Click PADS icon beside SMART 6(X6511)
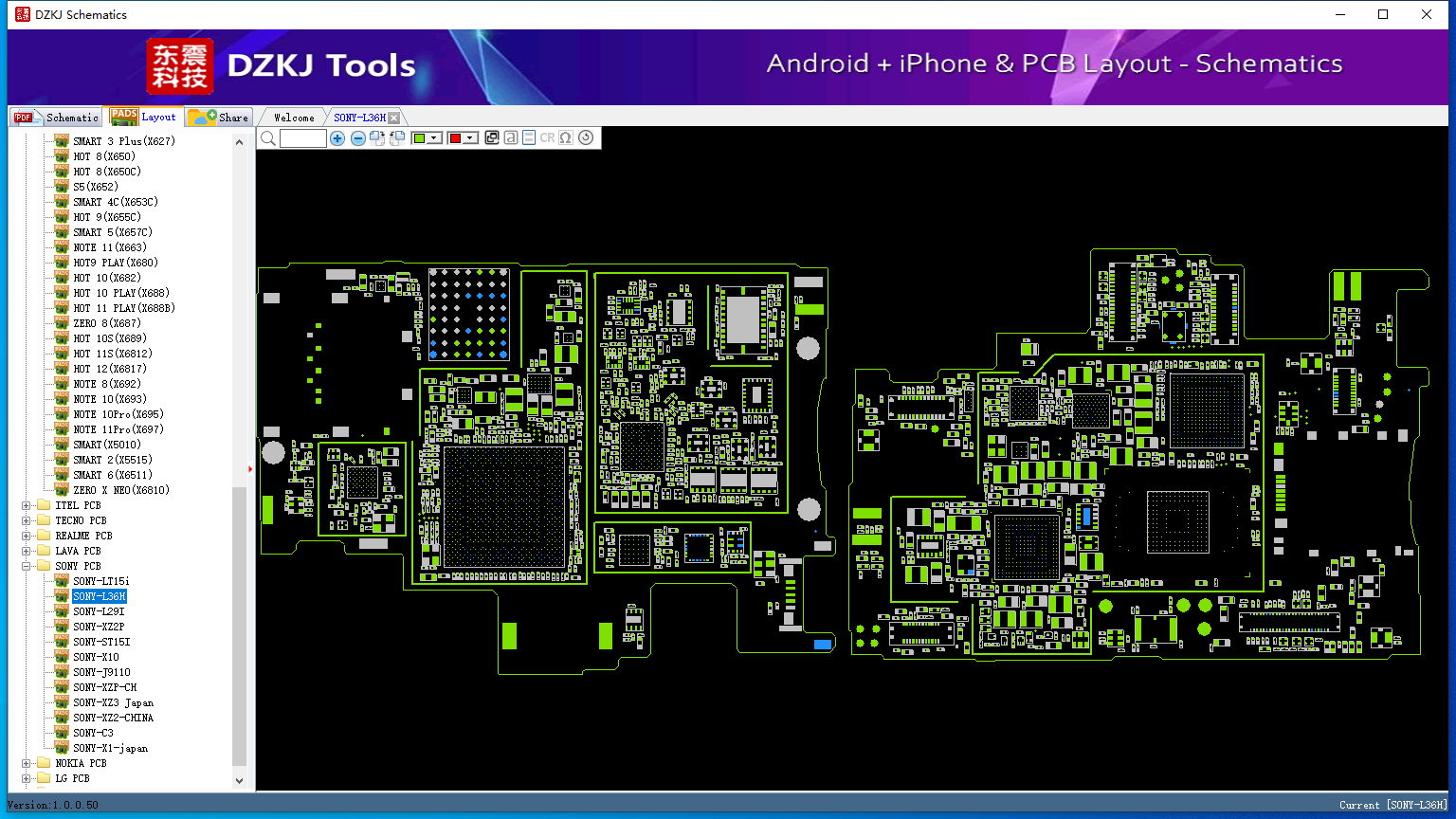The image size is (1456, 819). click(x=61, y=474)
